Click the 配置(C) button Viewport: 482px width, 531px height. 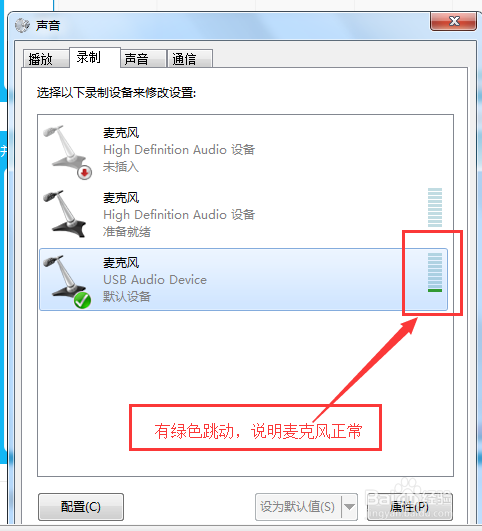[81, 507]
